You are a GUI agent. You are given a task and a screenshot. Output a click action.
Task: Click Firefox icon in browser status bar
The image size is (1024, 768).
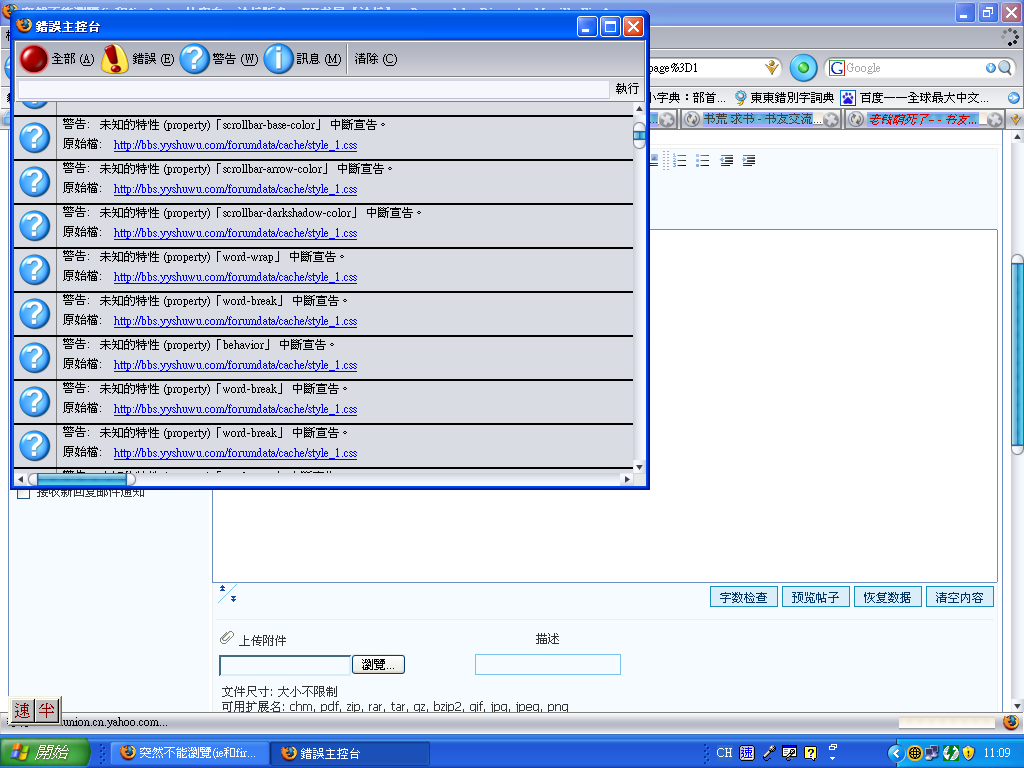coord(1011,722)
